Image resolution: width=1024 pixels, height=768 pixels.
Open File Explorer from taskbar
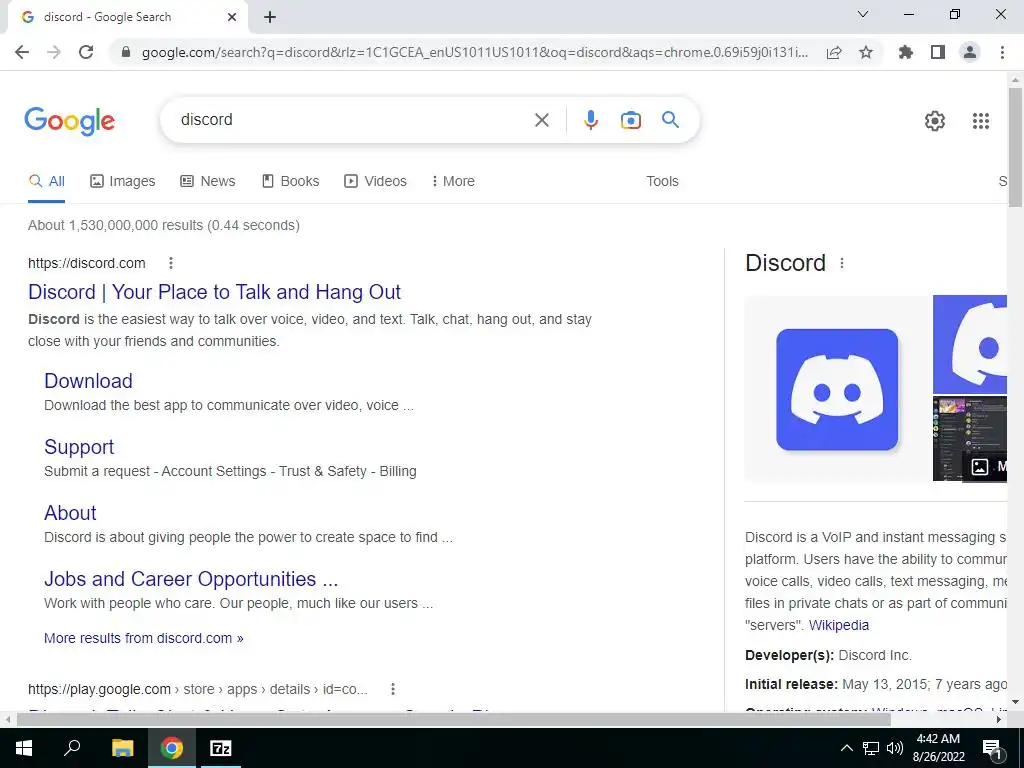[x=122, y=748]
